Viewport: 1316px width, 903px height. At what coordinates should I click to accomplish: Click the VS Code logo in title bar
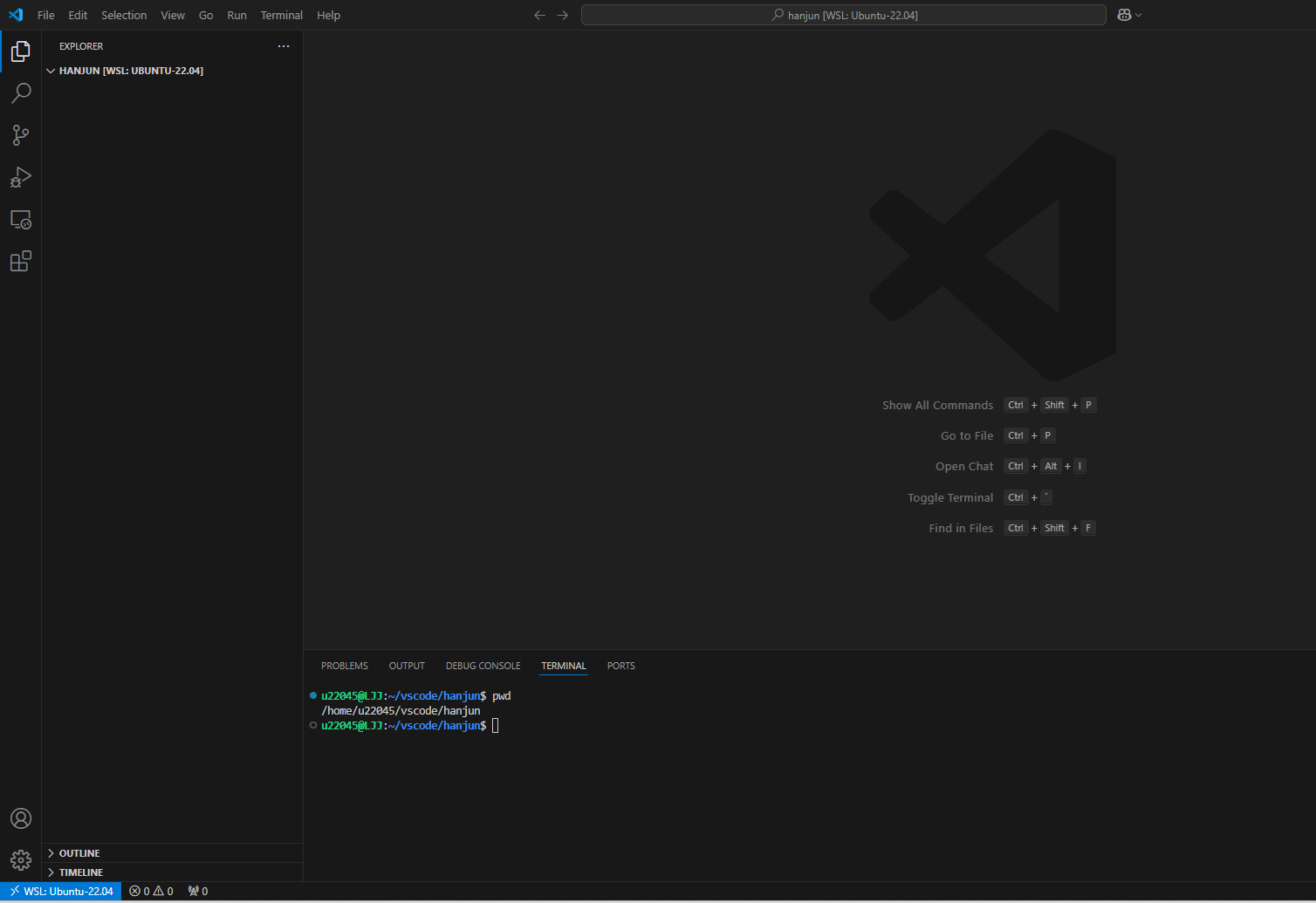coord(16,15)
